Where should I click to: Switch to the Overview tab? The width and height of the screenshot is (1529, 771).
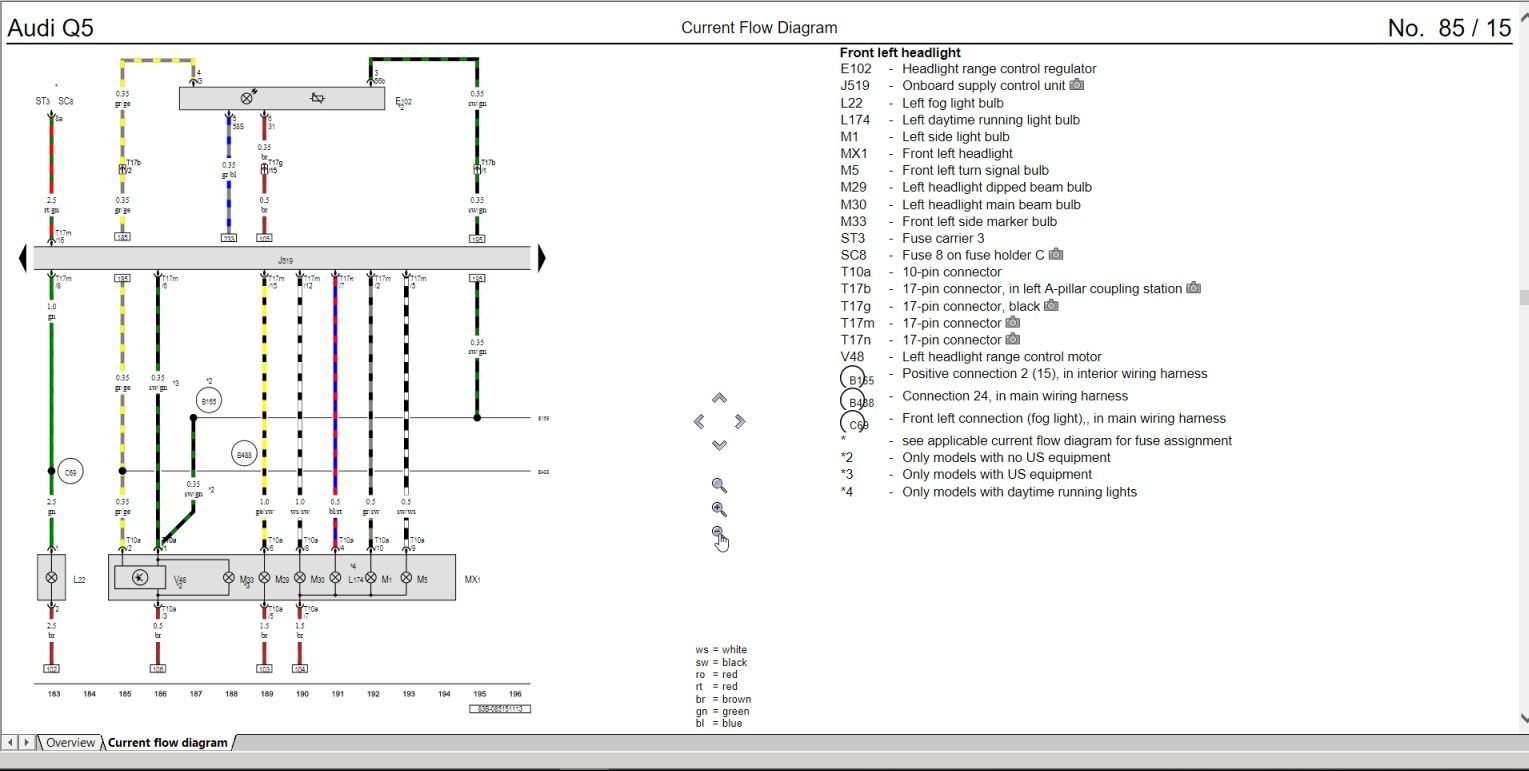pyautogui.click(x=69, y=742)
